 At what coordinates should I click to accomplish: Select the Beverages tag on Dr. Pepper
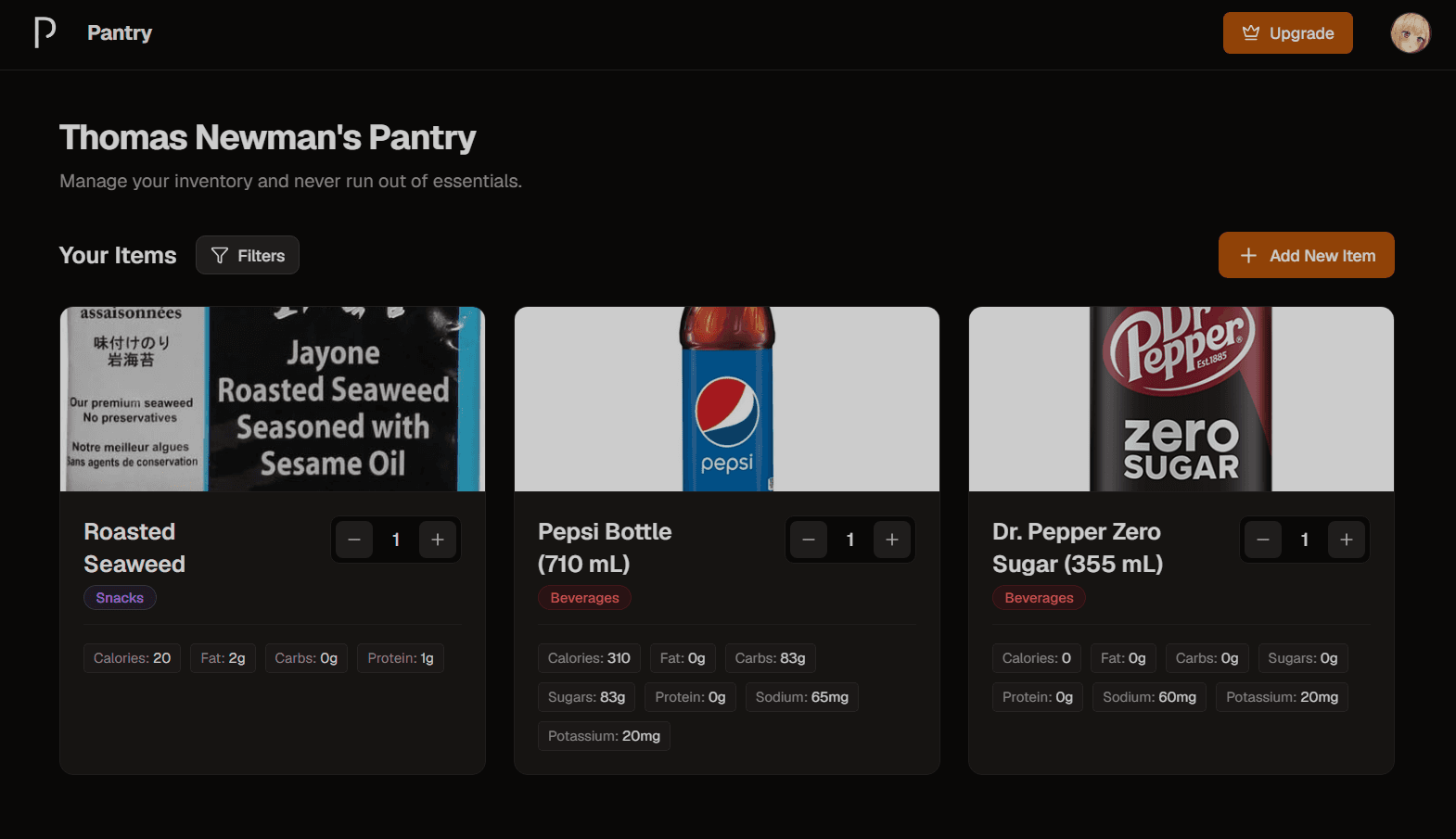pos(1039,598)
